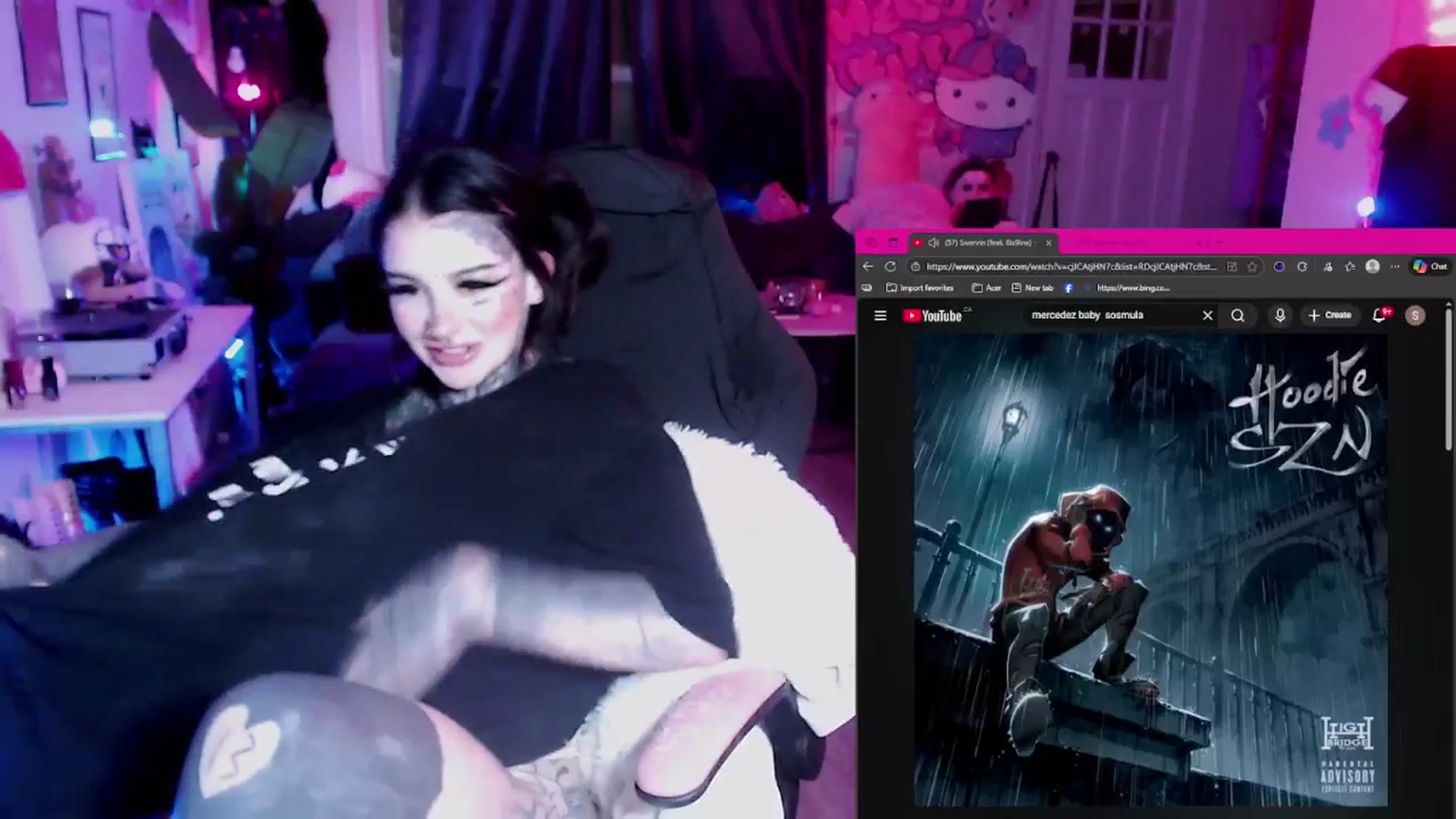Click the YouTube search box text
This screenshot has width=1456, height=819.
tap(1087, 315)
